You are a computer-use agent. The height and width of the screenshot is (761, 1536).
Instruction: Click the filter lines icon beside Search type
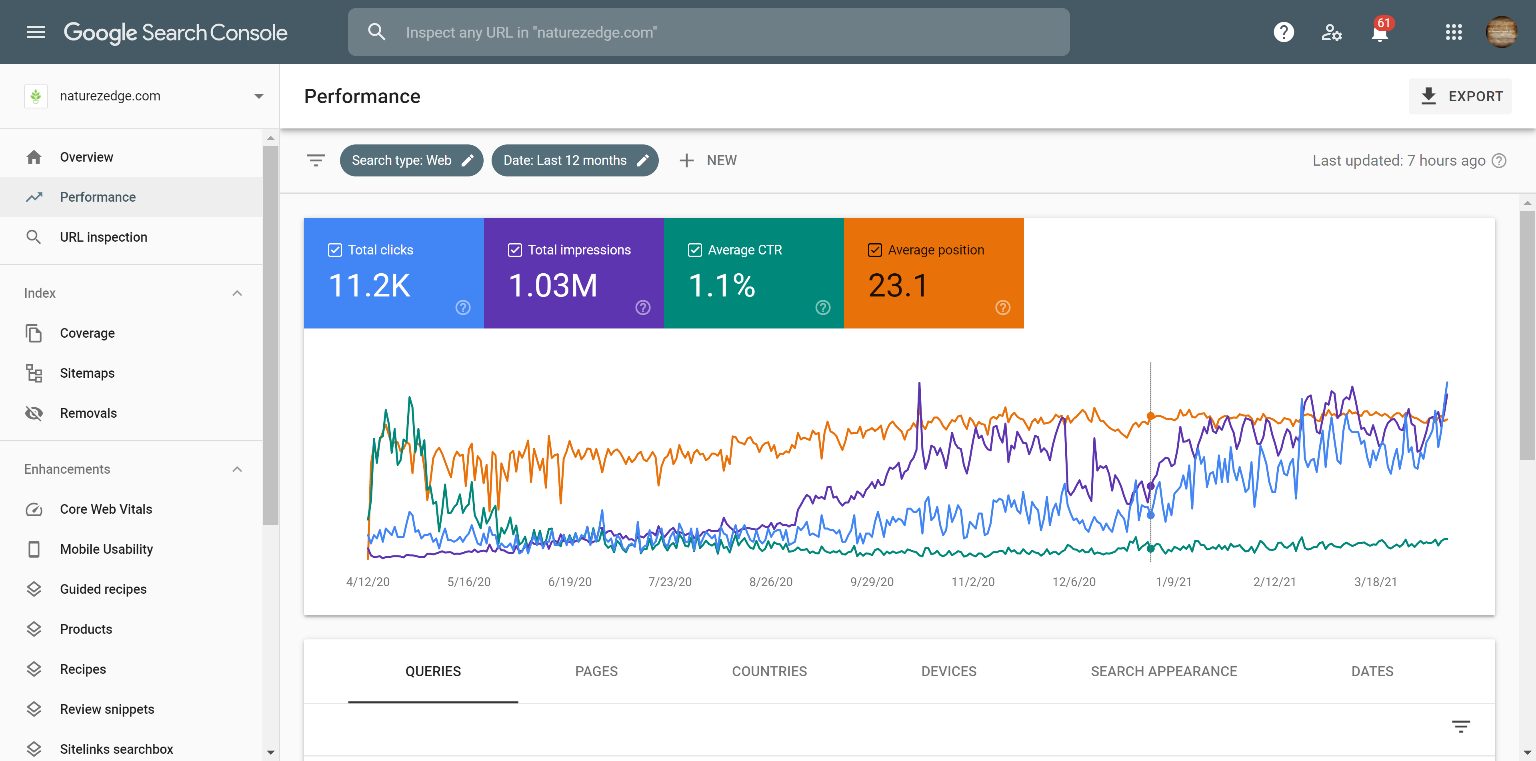point(316,160)
